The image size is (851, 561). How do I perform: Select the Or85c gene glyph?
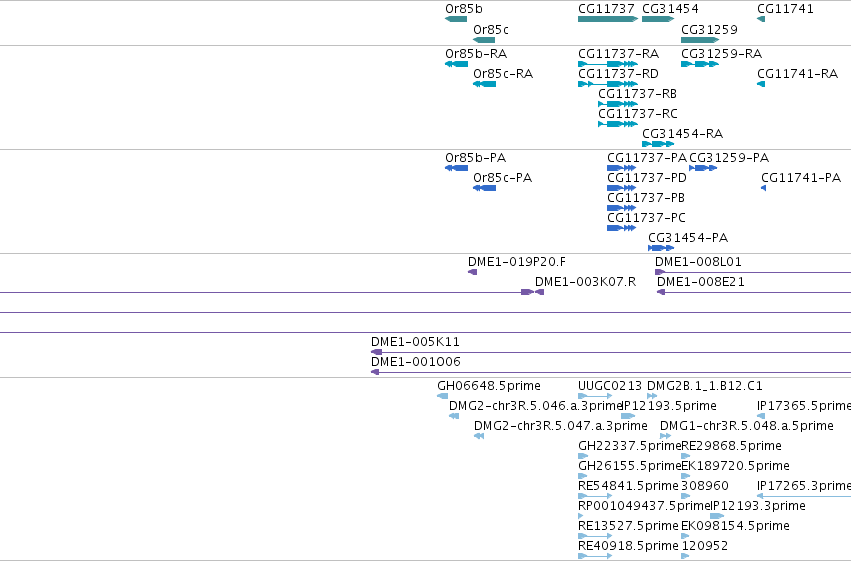(484, 40)
